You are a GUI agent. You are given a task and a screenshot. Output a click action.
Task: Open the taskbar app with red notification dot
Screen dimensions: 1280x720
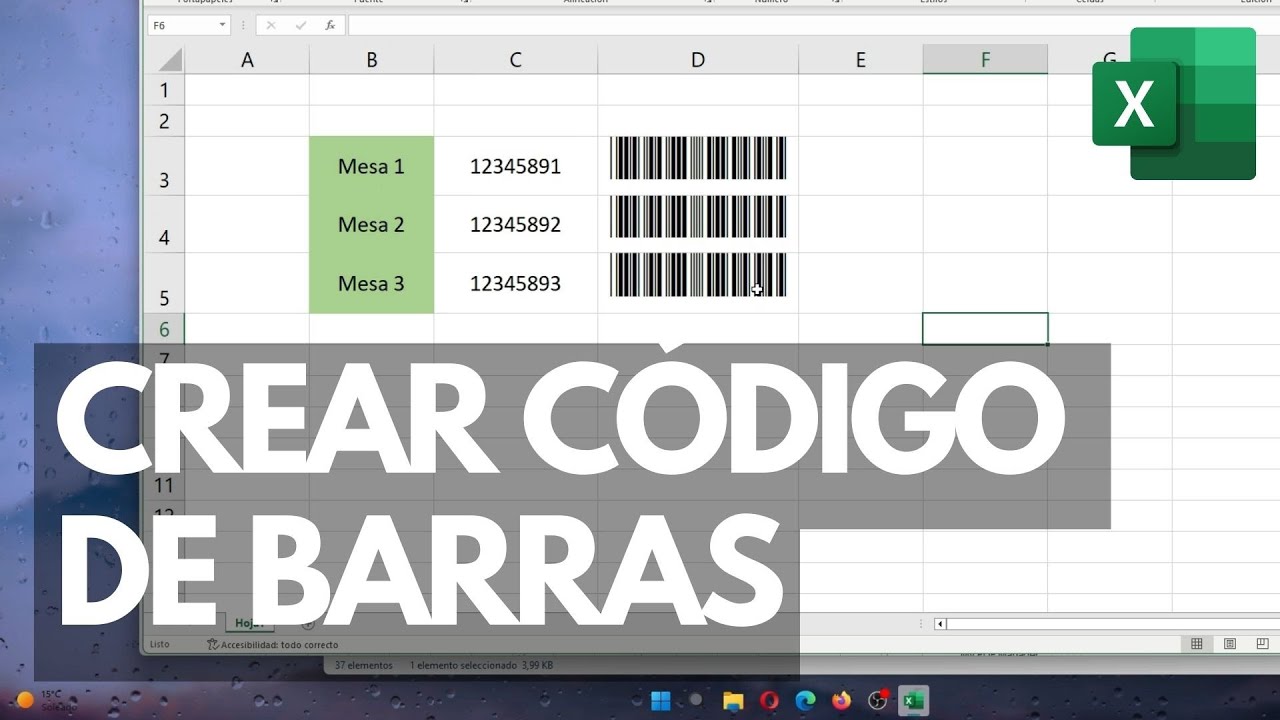pos(877,700)
